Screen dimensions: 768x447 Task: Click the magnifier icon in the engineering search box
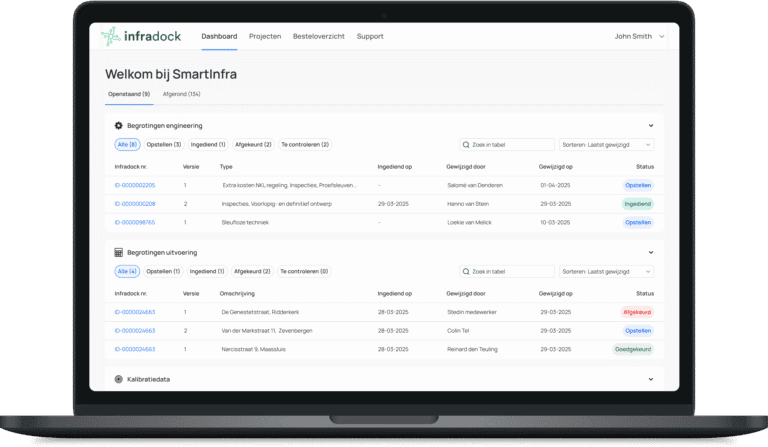pyautogui.click(x=466, y=145)
